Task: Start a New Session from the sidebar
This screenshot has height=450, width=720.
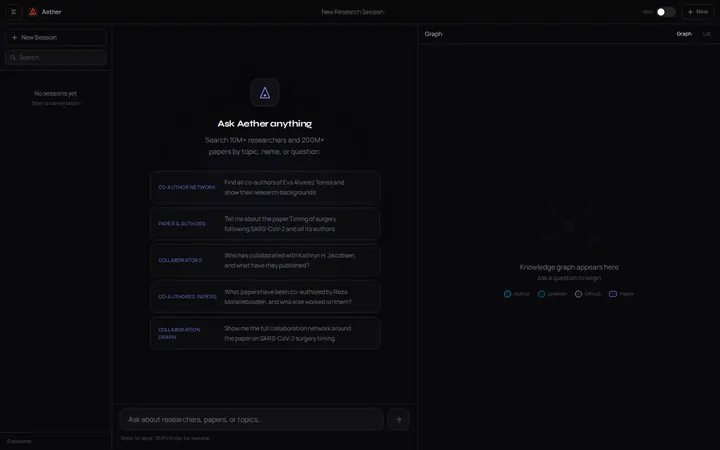Action: tap(56, 38)
